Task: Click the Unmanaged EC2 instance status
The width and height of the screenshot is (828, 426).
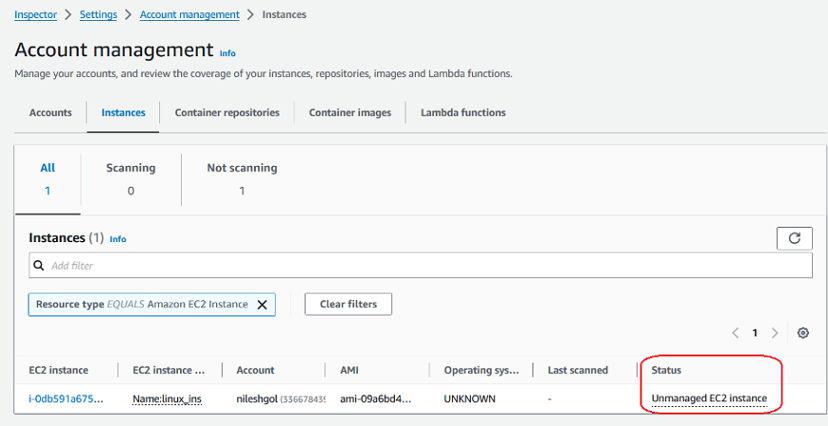Action: coord(709,399)
